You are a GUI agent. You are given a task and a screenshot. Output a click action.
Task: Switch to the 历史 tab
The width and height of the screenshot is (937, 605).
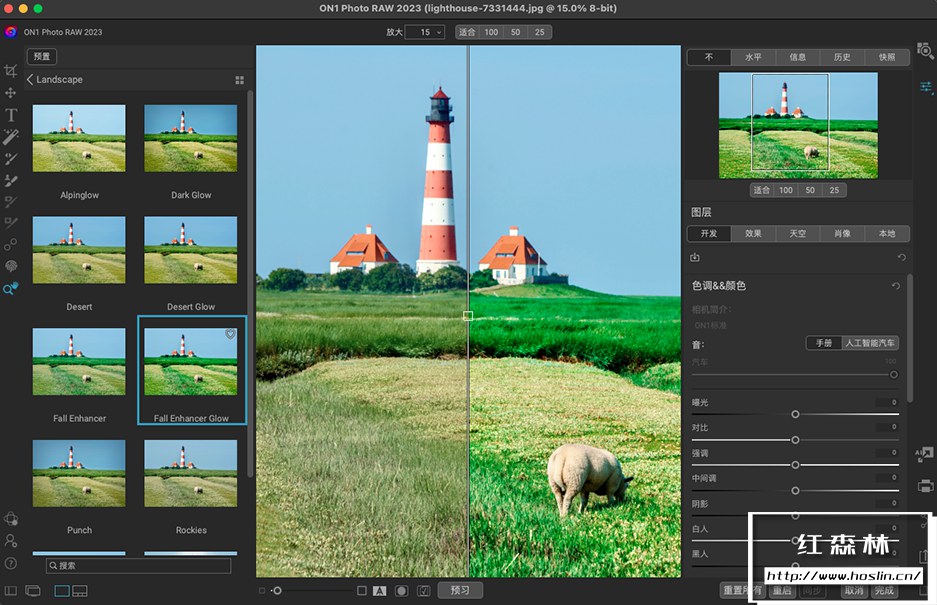[x=841, y=57]
